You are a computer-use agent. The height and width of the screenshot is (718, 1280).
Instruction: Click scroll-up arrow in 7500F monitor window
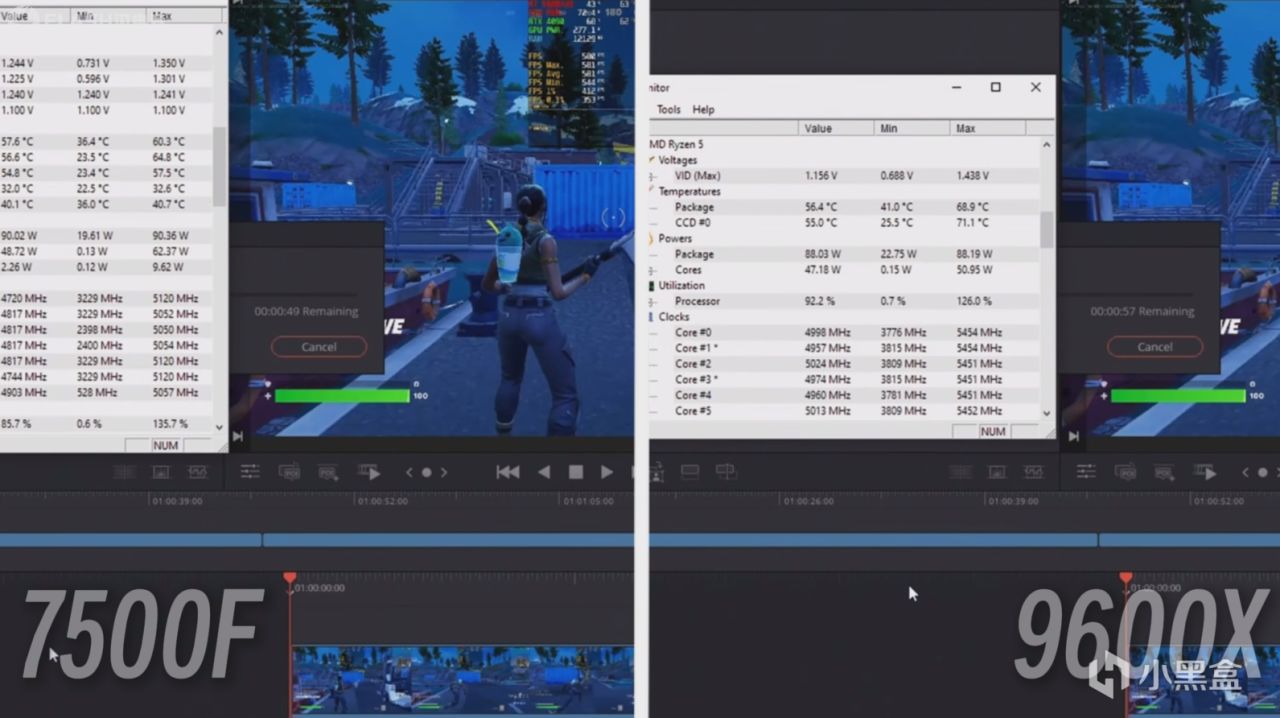pos(220,33)
